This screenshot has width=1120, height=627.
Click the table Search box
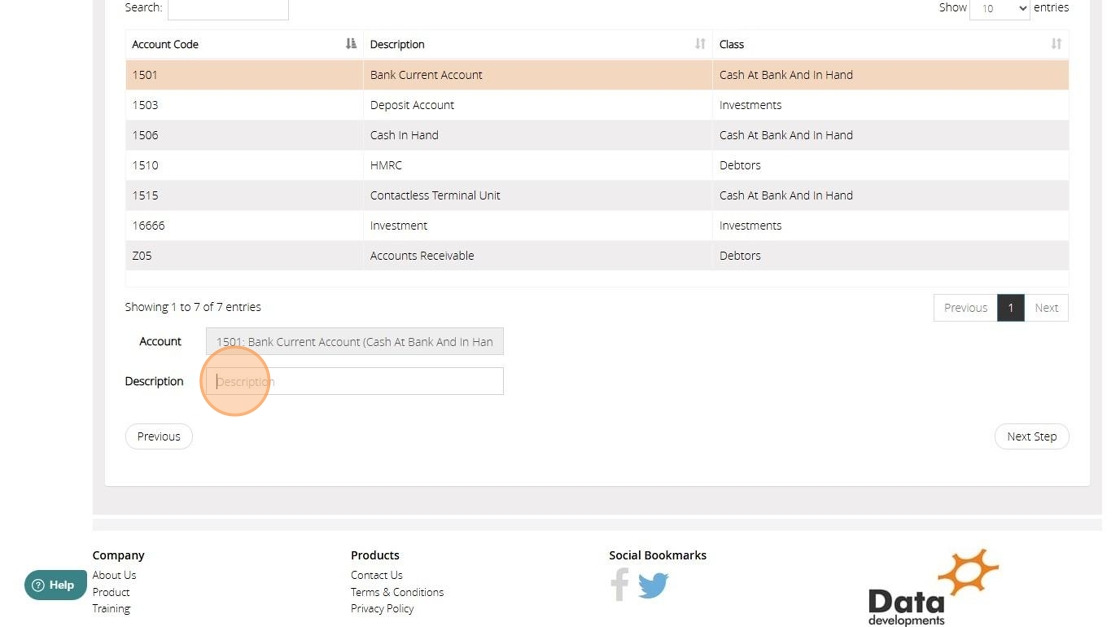pos(228,9)
